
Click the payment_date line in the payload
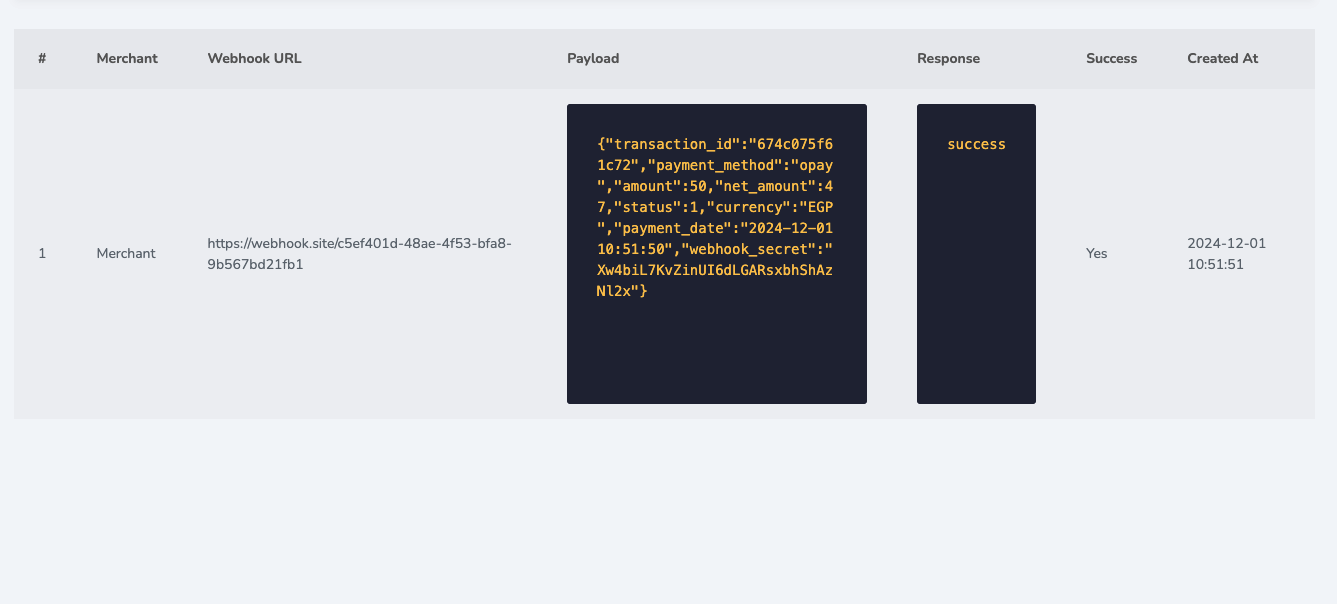715,228
